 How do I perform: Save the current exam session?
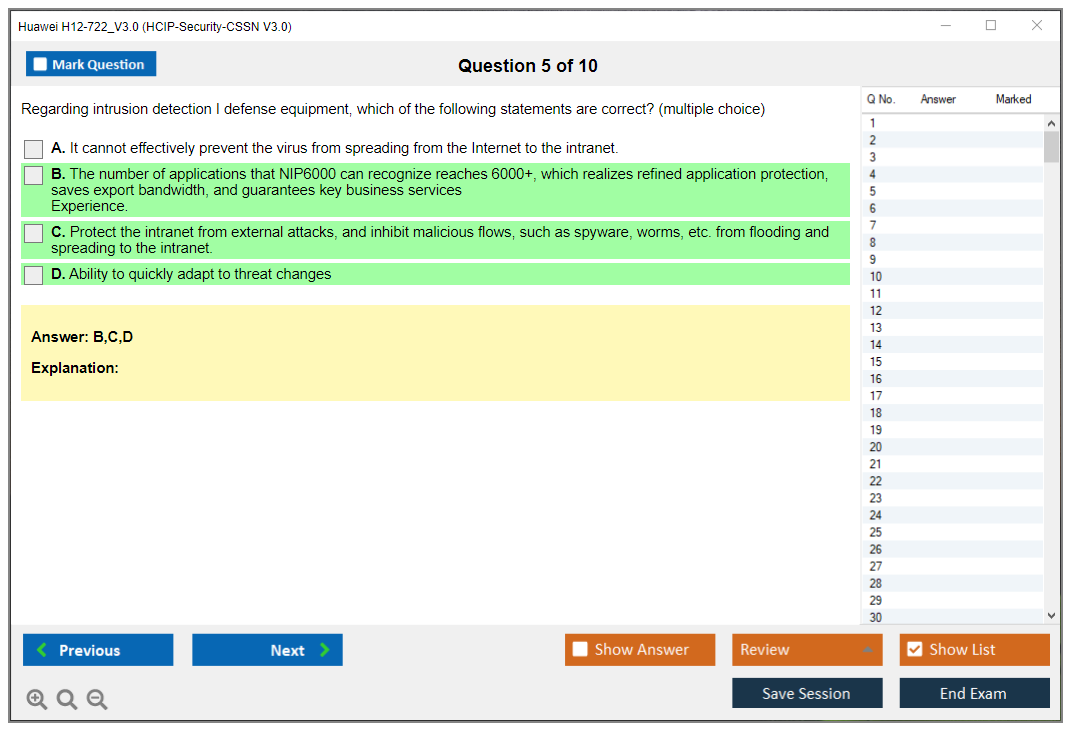[x=806, y=693]
